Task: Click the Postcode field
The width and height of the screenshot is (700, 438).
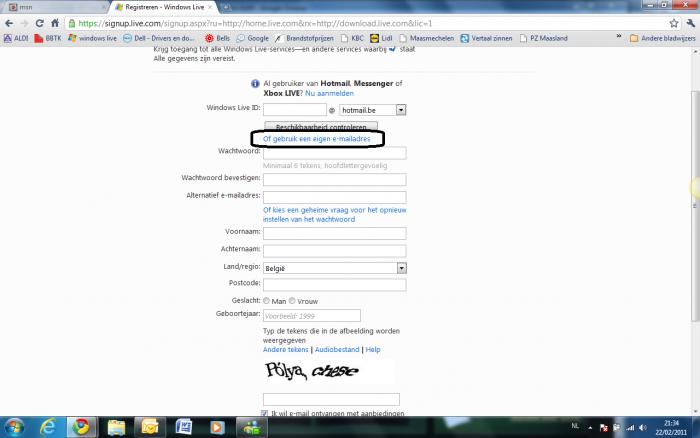Action: pos(334,284)
